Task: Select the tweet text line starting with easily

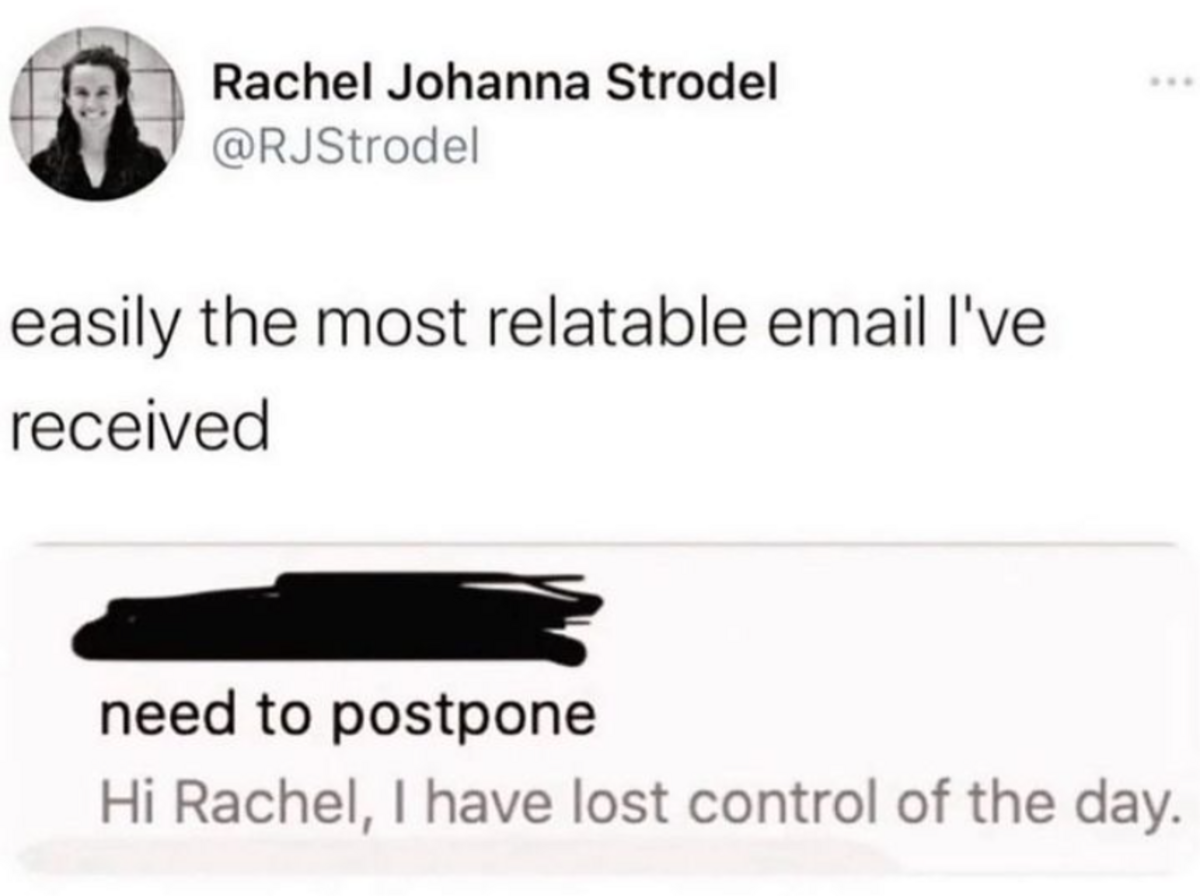Action: pyautogui.click(x=528, y=329)
